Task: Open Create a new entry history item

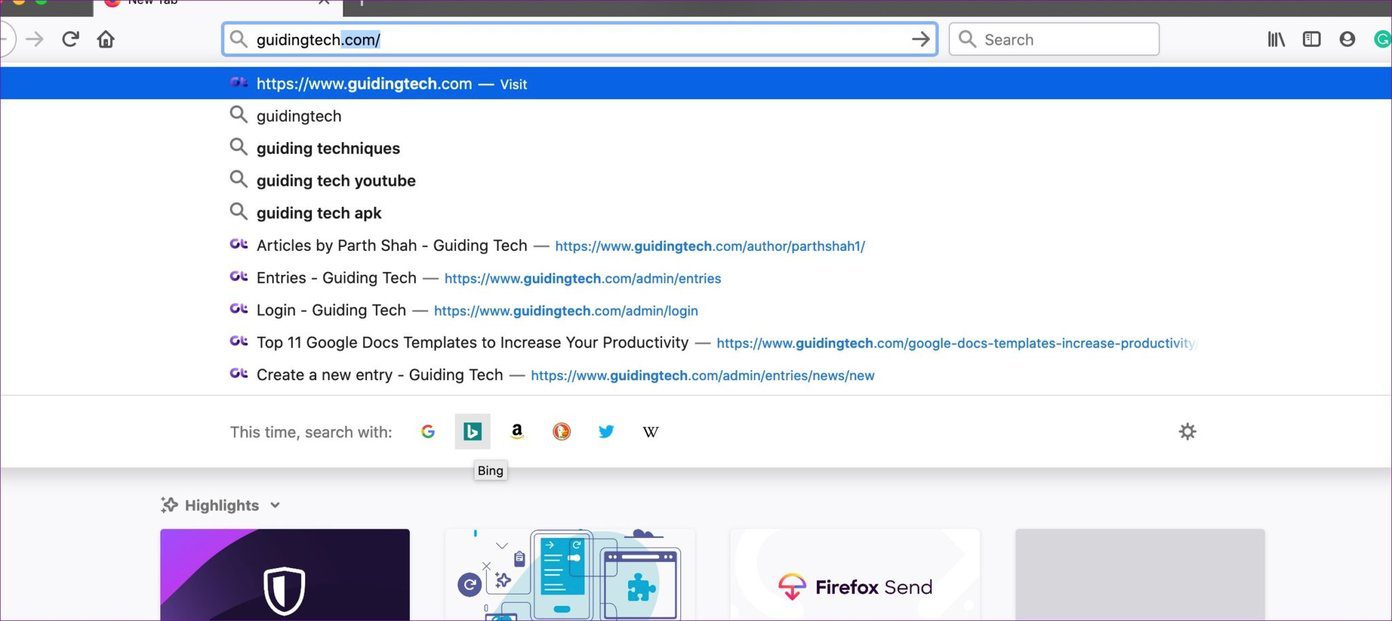Action: (696, 375)
